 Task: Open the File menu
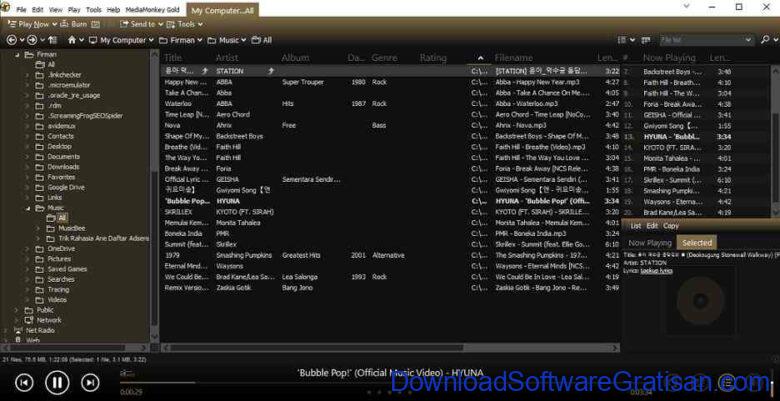click(21, 9)
